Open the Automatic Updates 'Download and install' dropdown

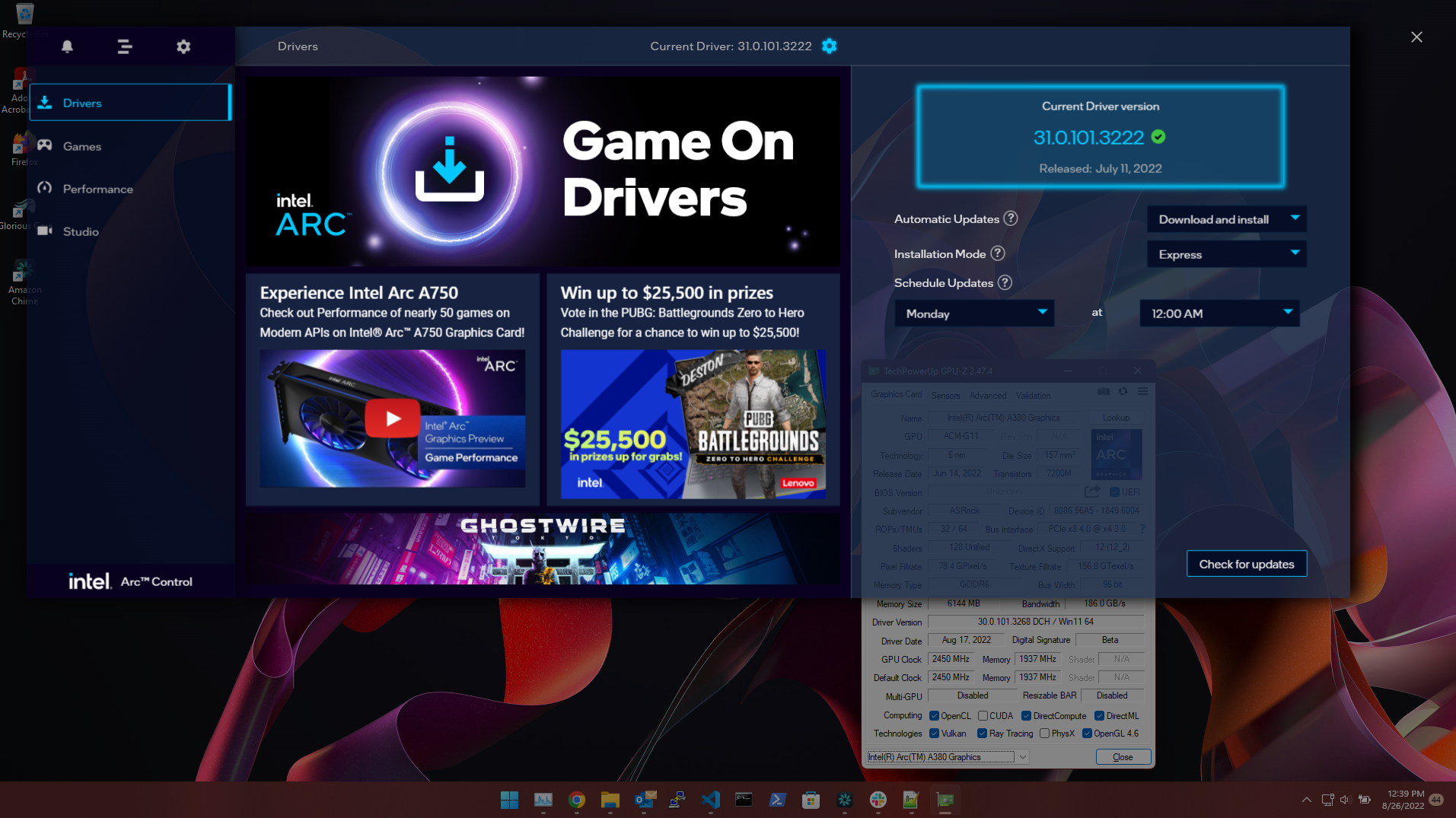click(1227, 219)
